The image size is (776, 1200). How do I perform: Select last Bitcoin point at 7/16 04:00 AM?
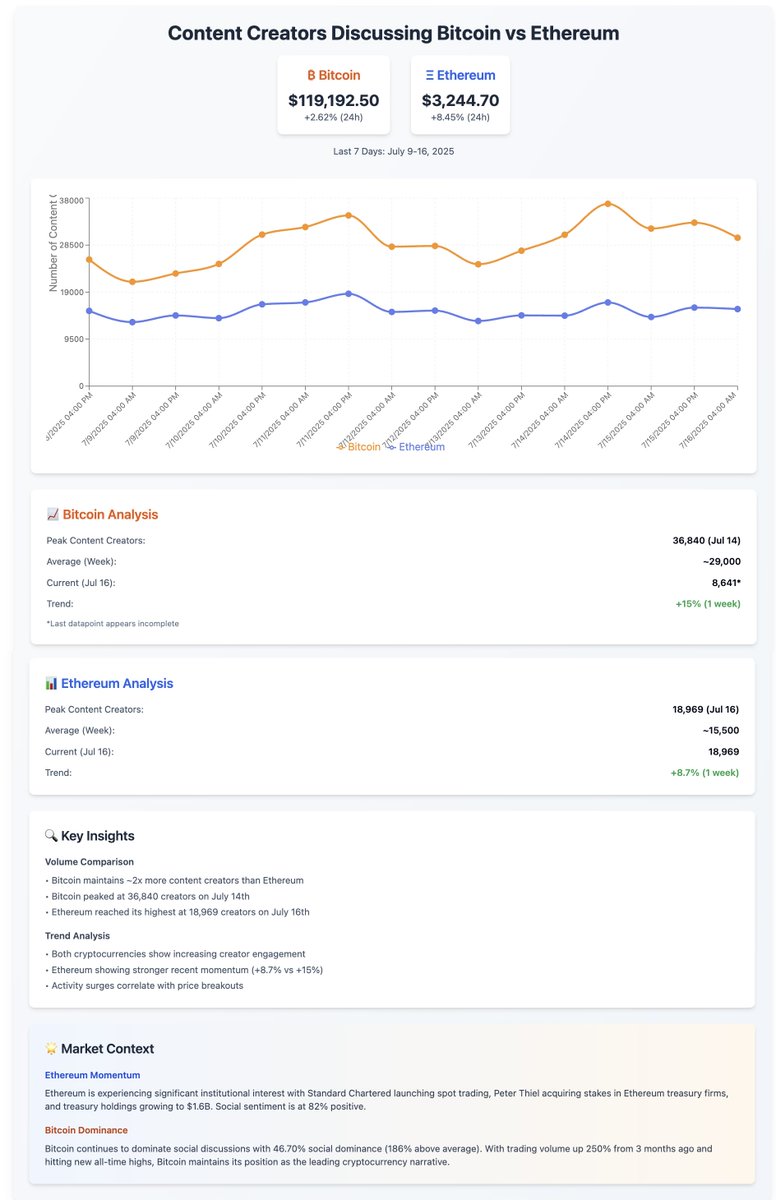(x=737, y=237)
